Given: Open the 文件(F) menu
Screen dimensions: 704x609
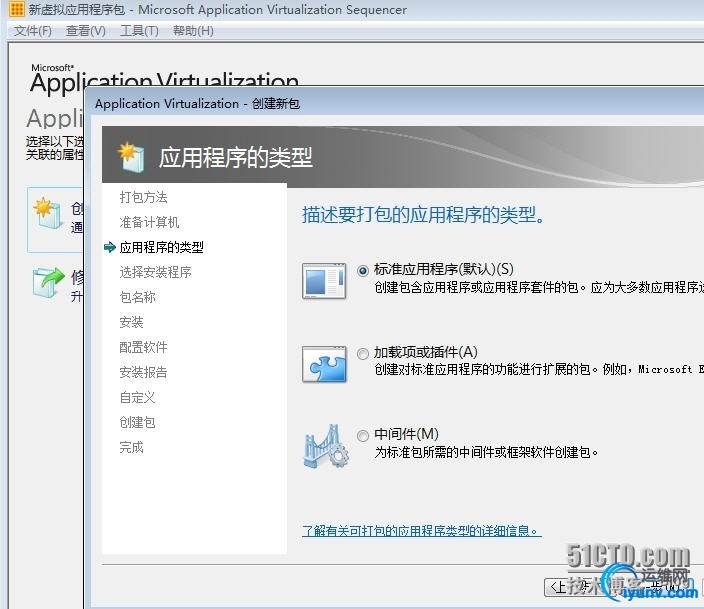Looking at the screenshot, I should (x=32, y=31).
